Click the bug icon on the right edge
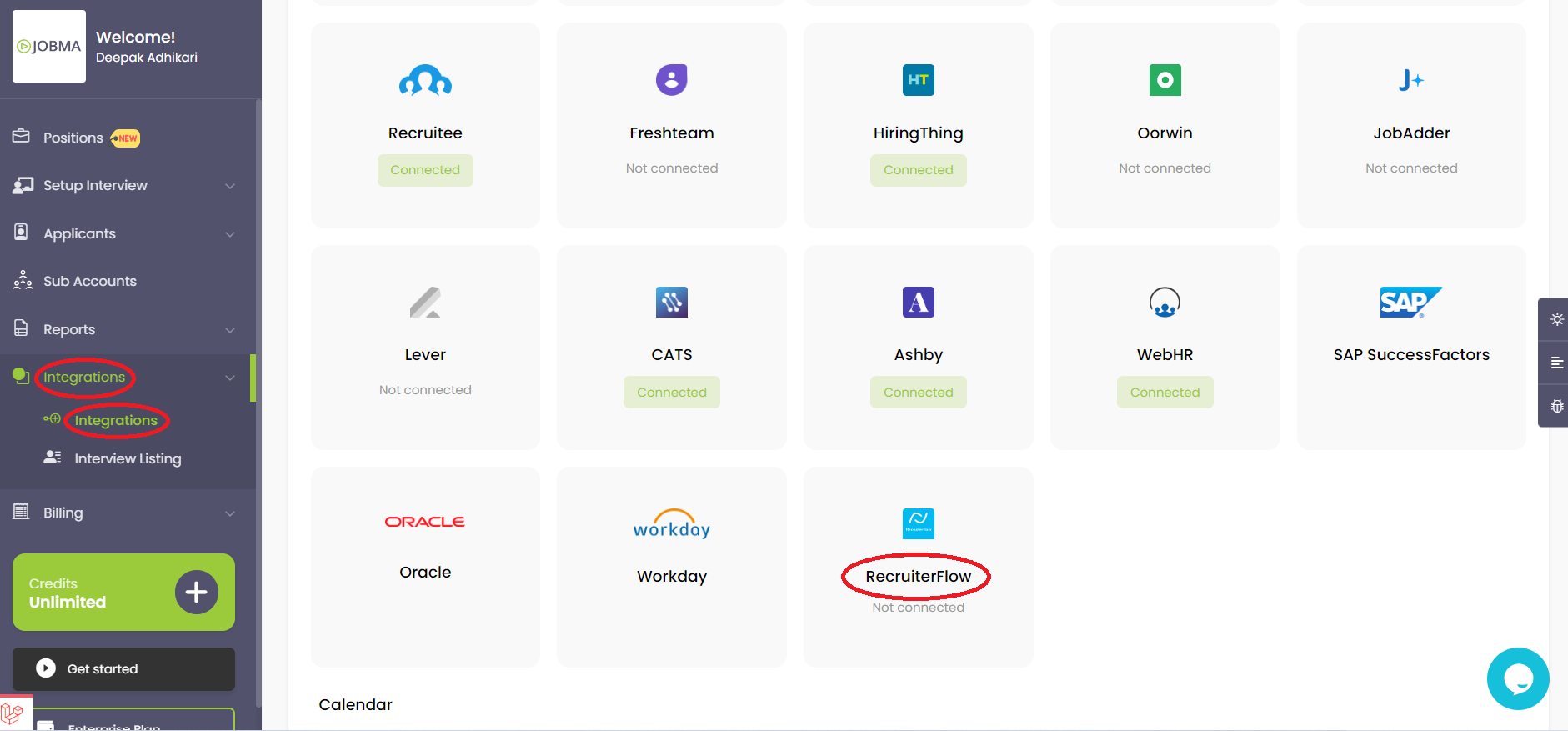Image resolution: width=1568 pixels, height=731 pixels. 1556,406
